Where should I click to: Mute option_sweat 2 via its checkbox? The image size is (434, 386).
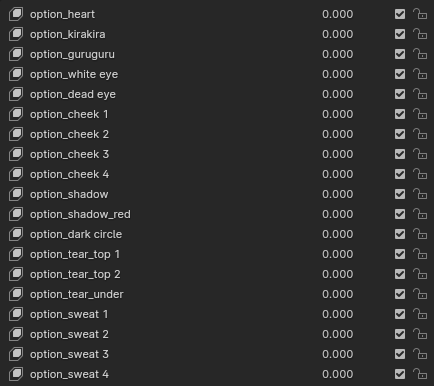(x=400, y=334)
